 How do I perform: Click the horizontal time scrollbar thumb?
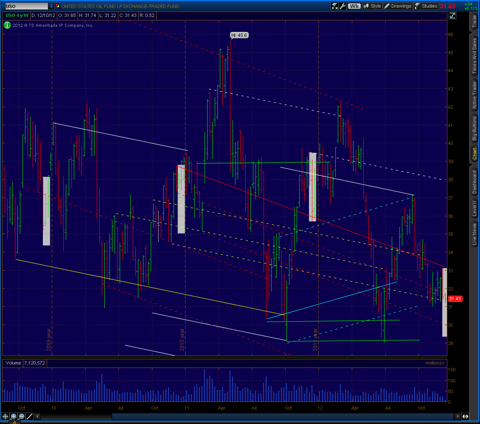pos(283,416)
